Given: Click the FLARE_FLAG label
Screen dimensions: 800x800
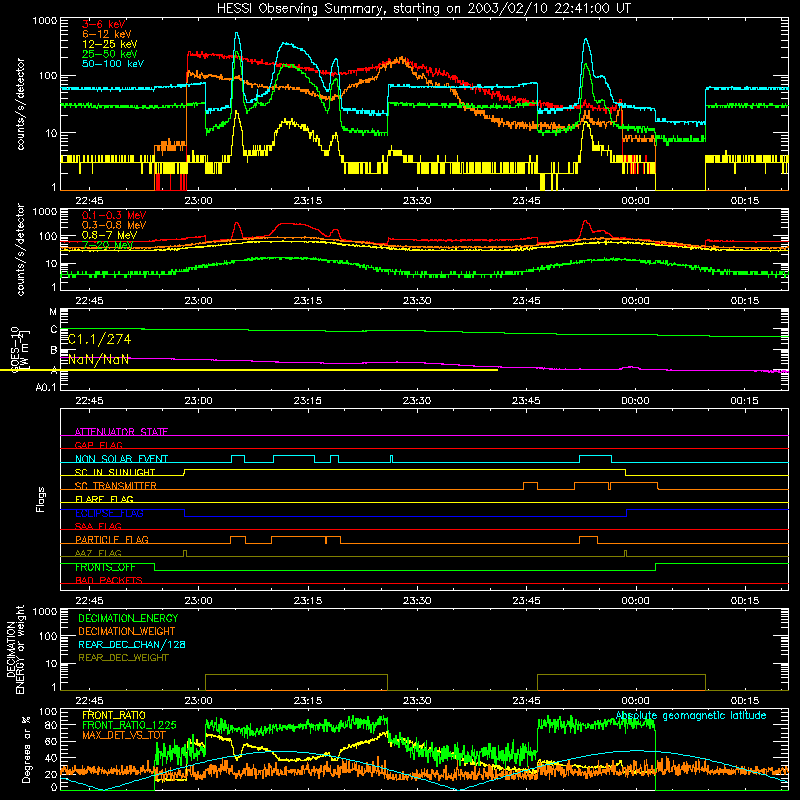Looking at the screenshot, I should 104,499.
